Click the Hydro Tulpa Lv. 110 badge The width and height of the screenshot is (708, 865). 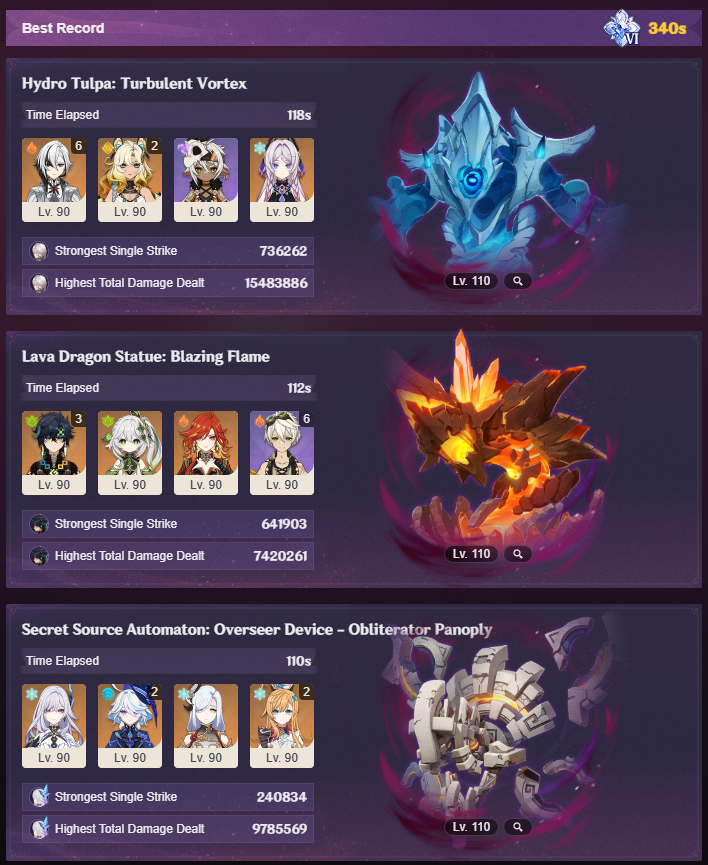pyautogui.click(x=471, y=281)
